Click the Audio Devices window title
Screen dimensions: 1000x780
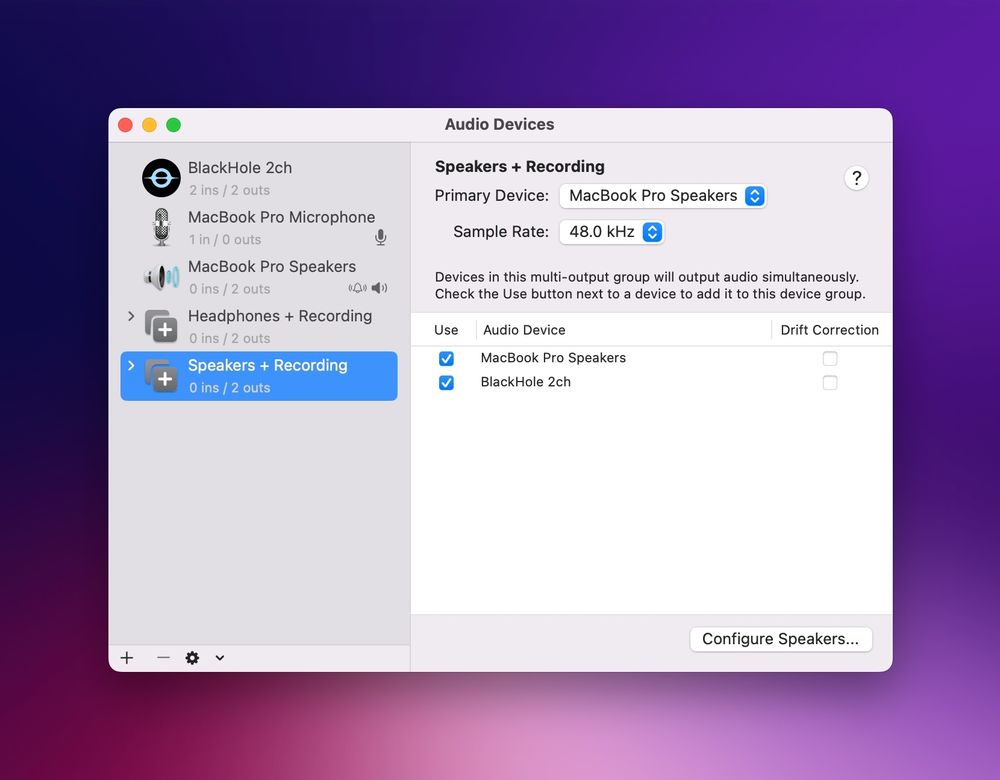pos(499,124)
